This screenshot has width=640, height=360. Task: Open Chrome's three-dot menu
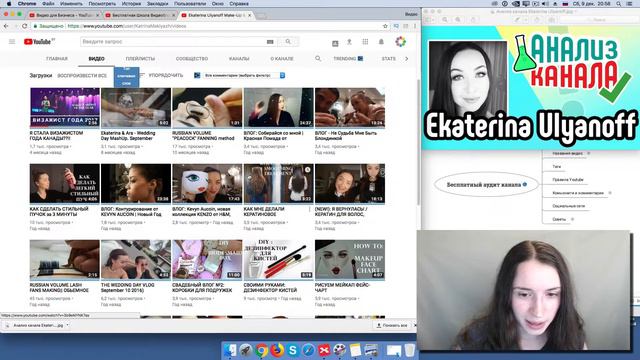[415, 26]
